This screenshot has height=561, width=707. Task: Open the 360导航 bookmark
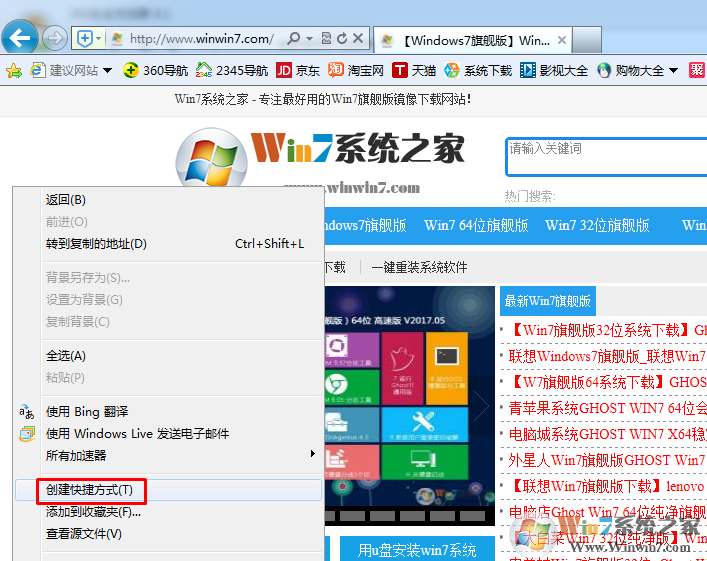click(156, 70)
